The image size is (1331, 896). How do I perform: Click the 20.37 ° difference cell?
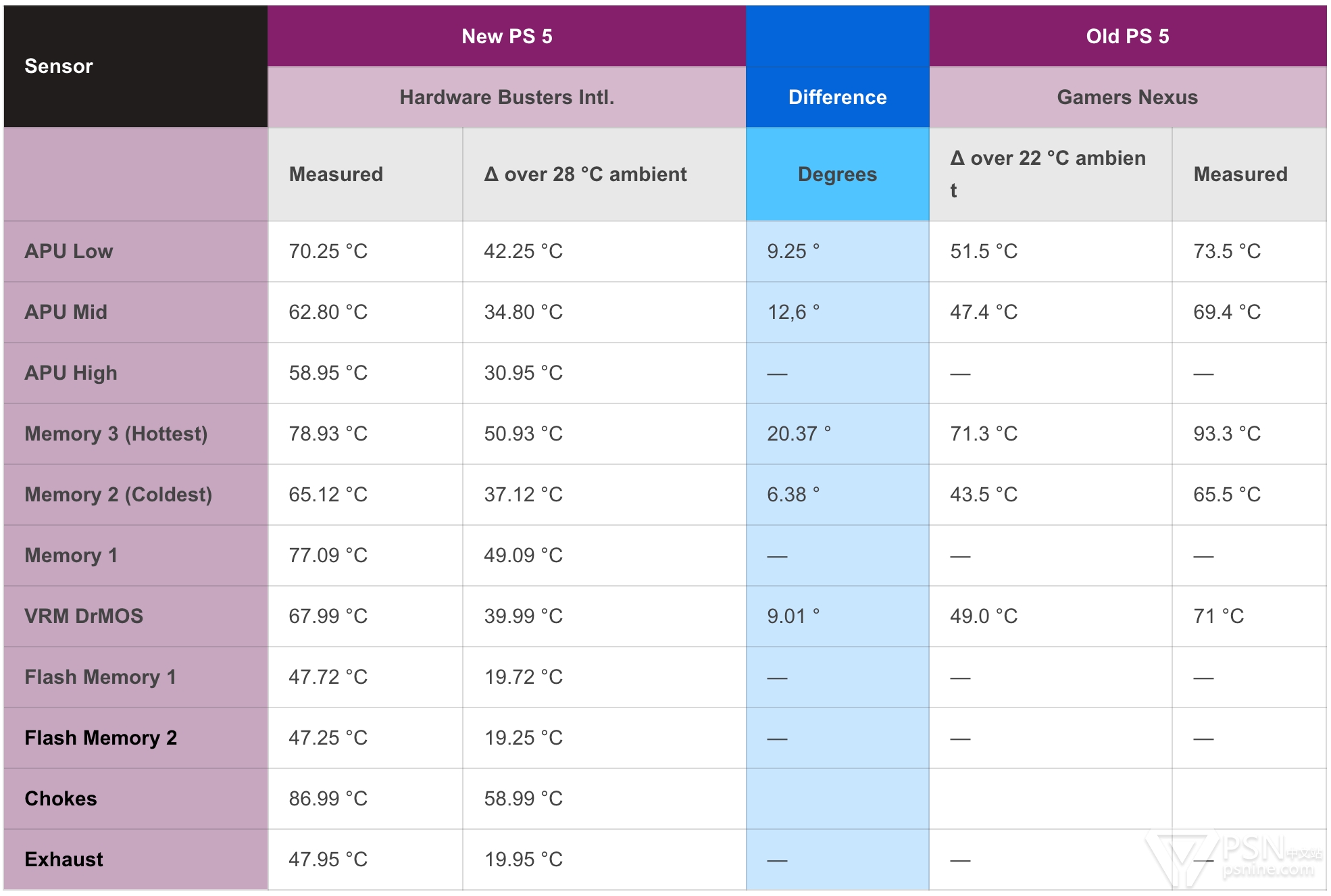pos(838,434)
